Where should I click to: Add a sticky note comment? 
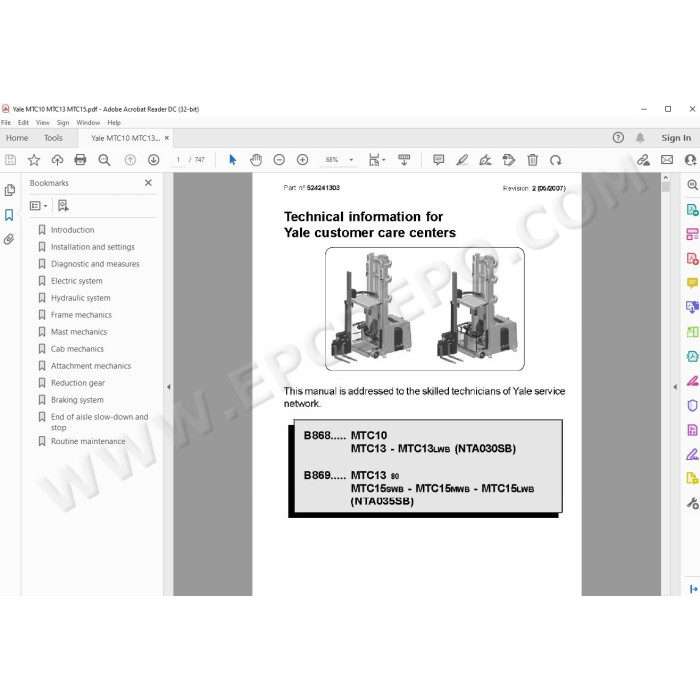(438, 160)
